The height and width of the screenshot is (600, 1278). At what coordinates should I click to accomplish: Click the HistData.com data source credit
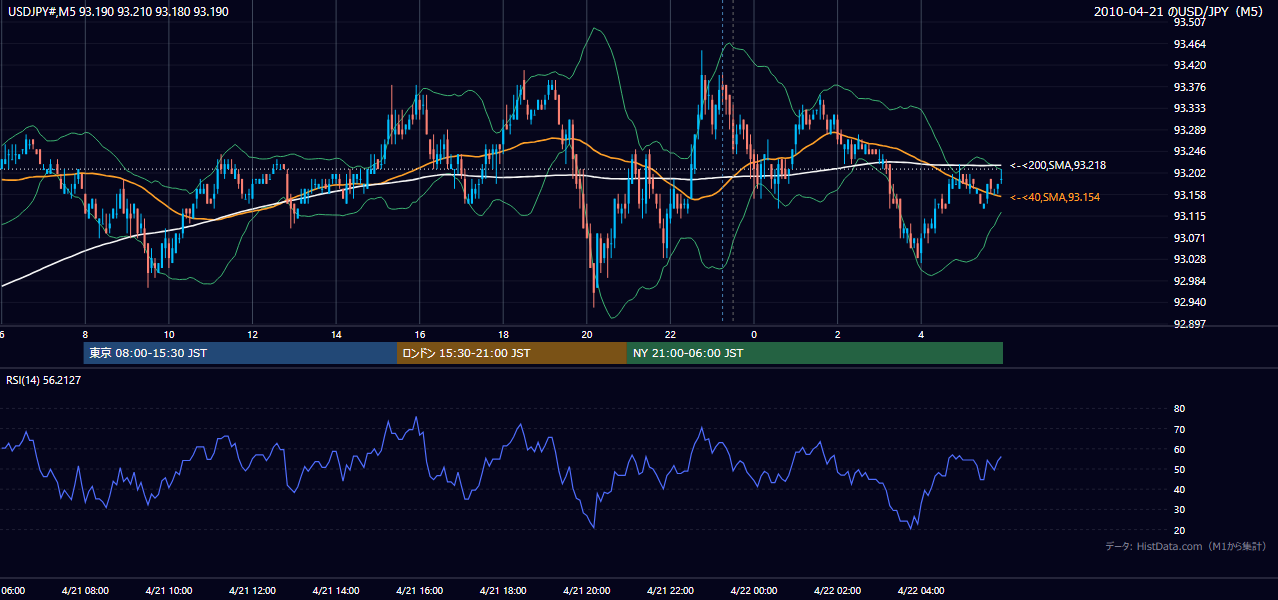coord(1185,546)
